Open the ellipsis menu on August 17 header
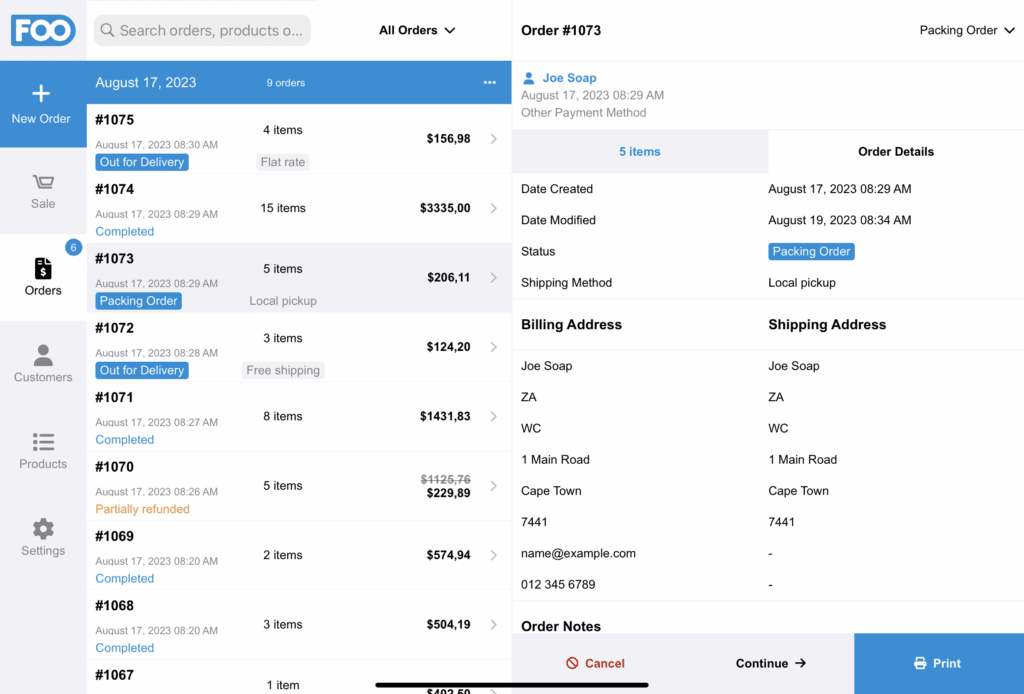 489,83
